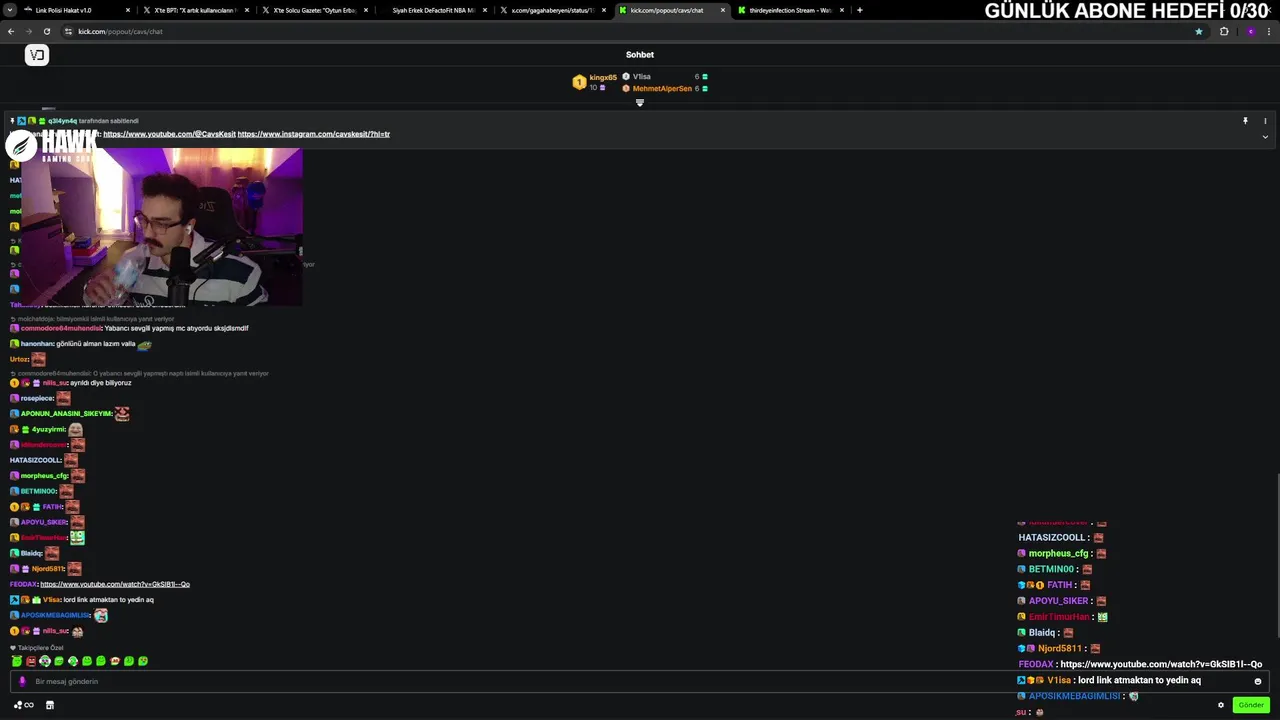The image size is (1280, 720).
Task: Open the shop icon below message box
Action: 50,705
